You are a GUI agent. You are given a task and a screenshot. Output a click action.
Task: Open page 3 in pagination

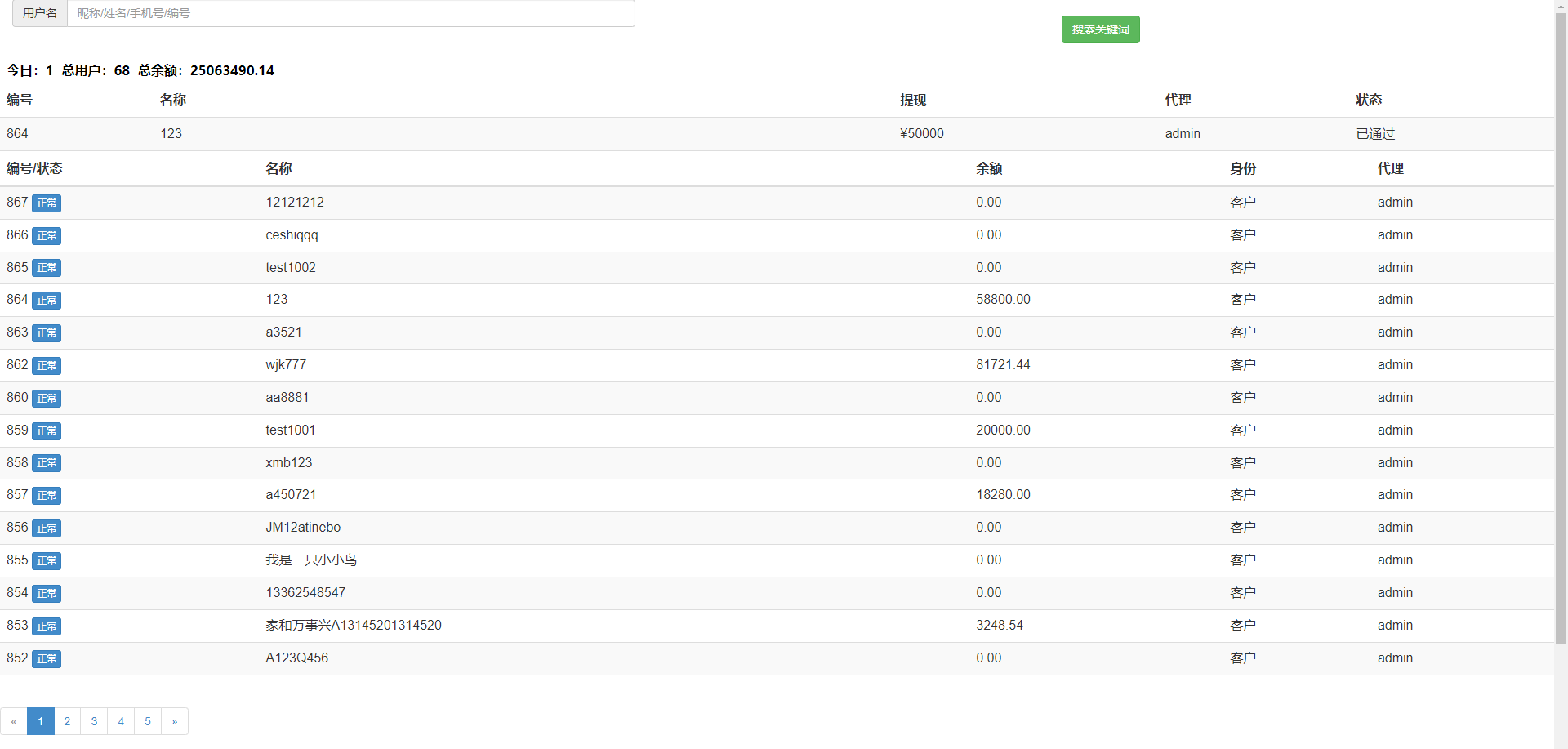(94, 721)
